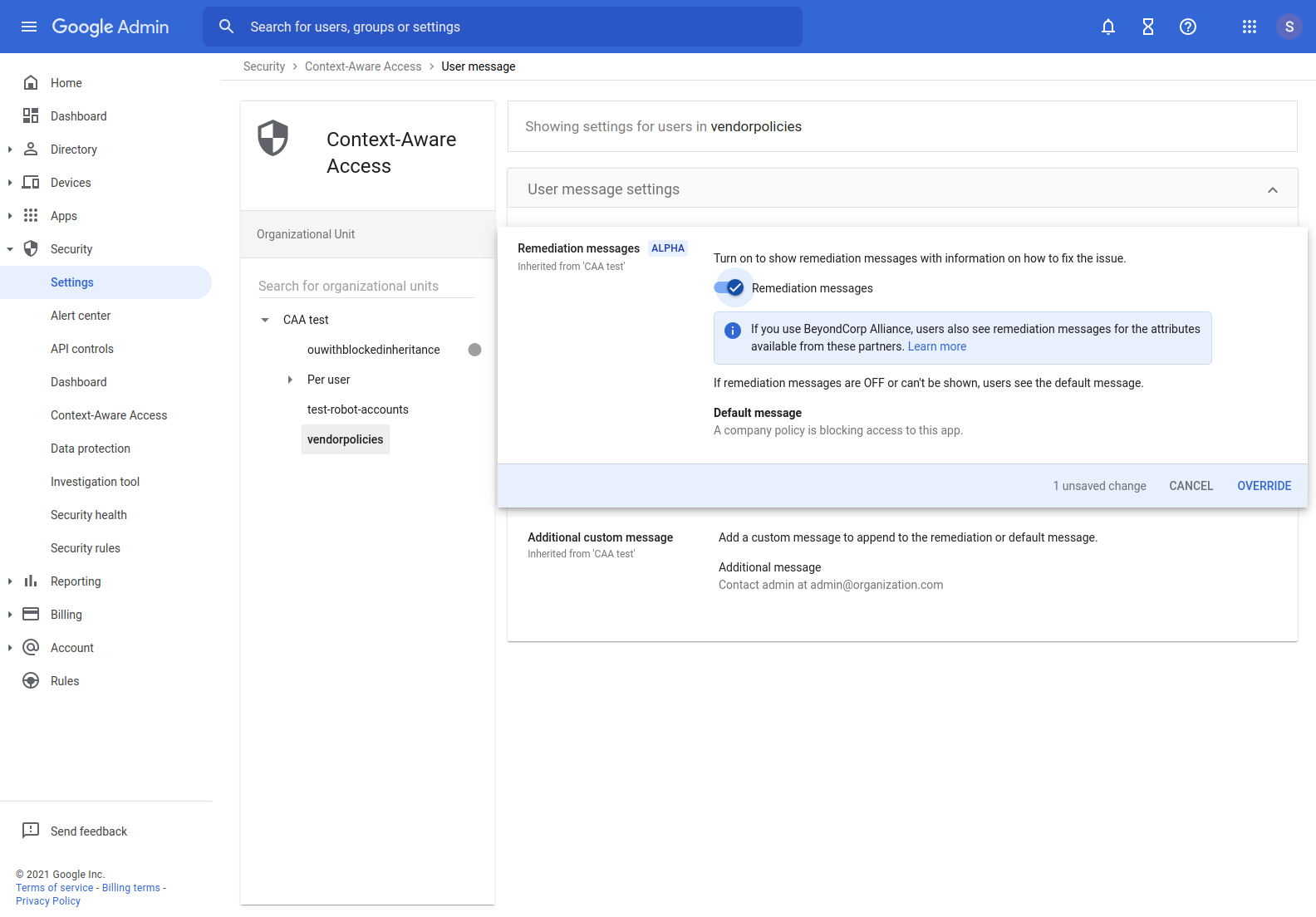The height and width of the screenshot is (917, 1316).
Task: Open Billing terms link
Action: pos(131,888)
